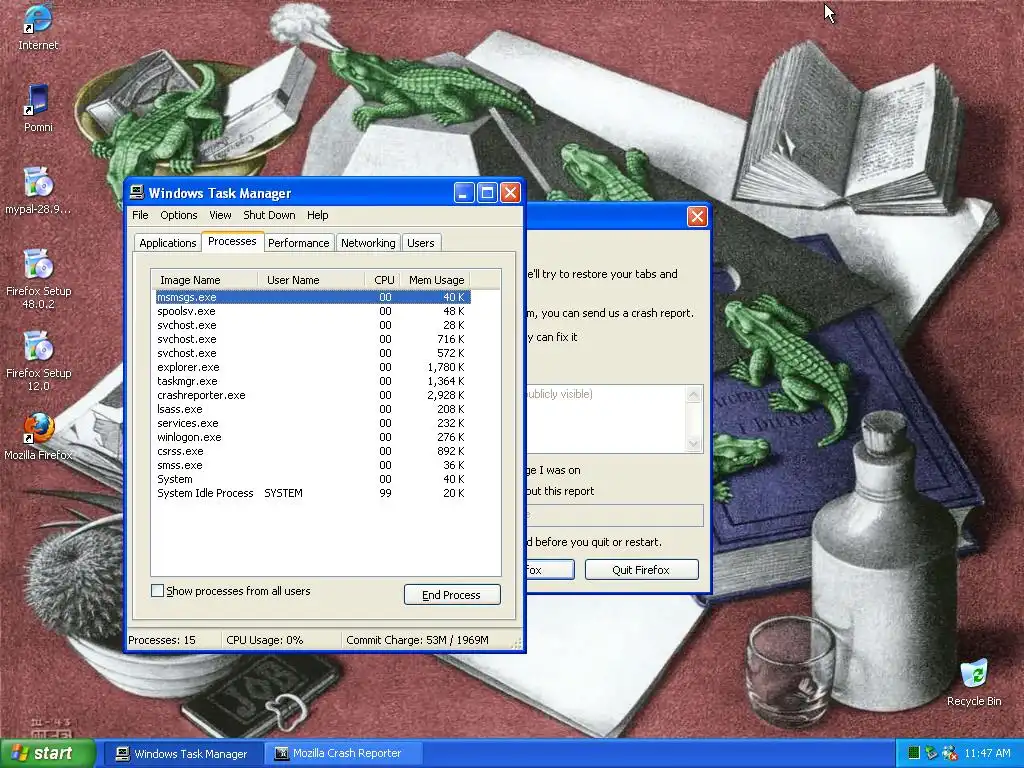Switch to the Processes tab

pos(232,242)
